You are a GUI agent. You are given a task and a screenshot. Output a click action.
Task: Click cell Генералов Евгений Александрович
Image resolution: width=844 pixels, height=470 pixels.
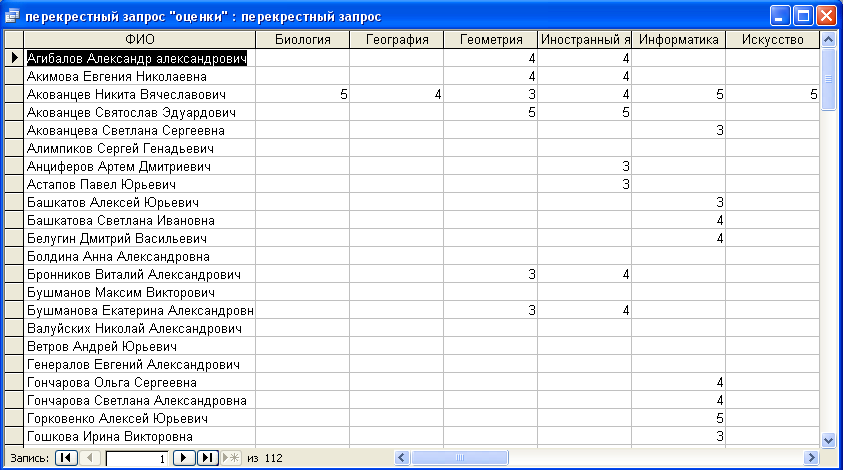pyautogui.click(x=139, y=364)
